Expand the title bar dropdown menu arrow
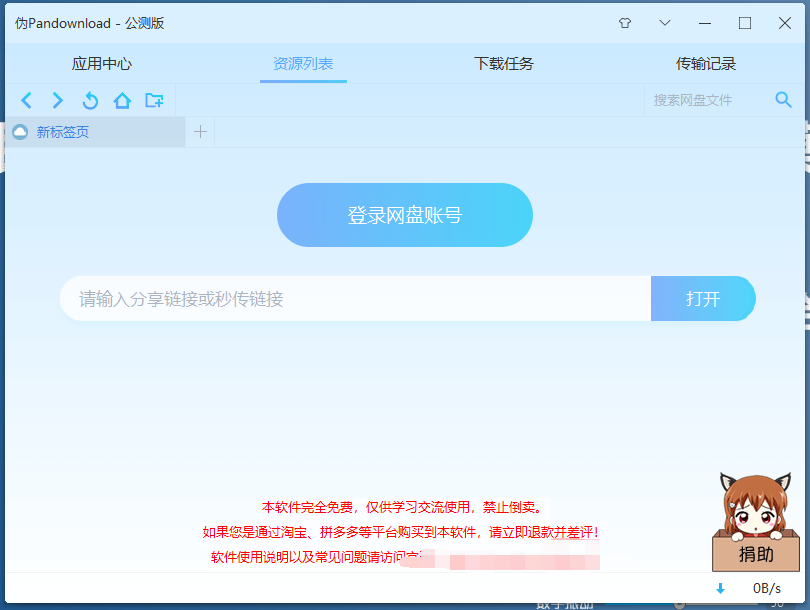Screen dimensions: 810x610 [665, 23]
